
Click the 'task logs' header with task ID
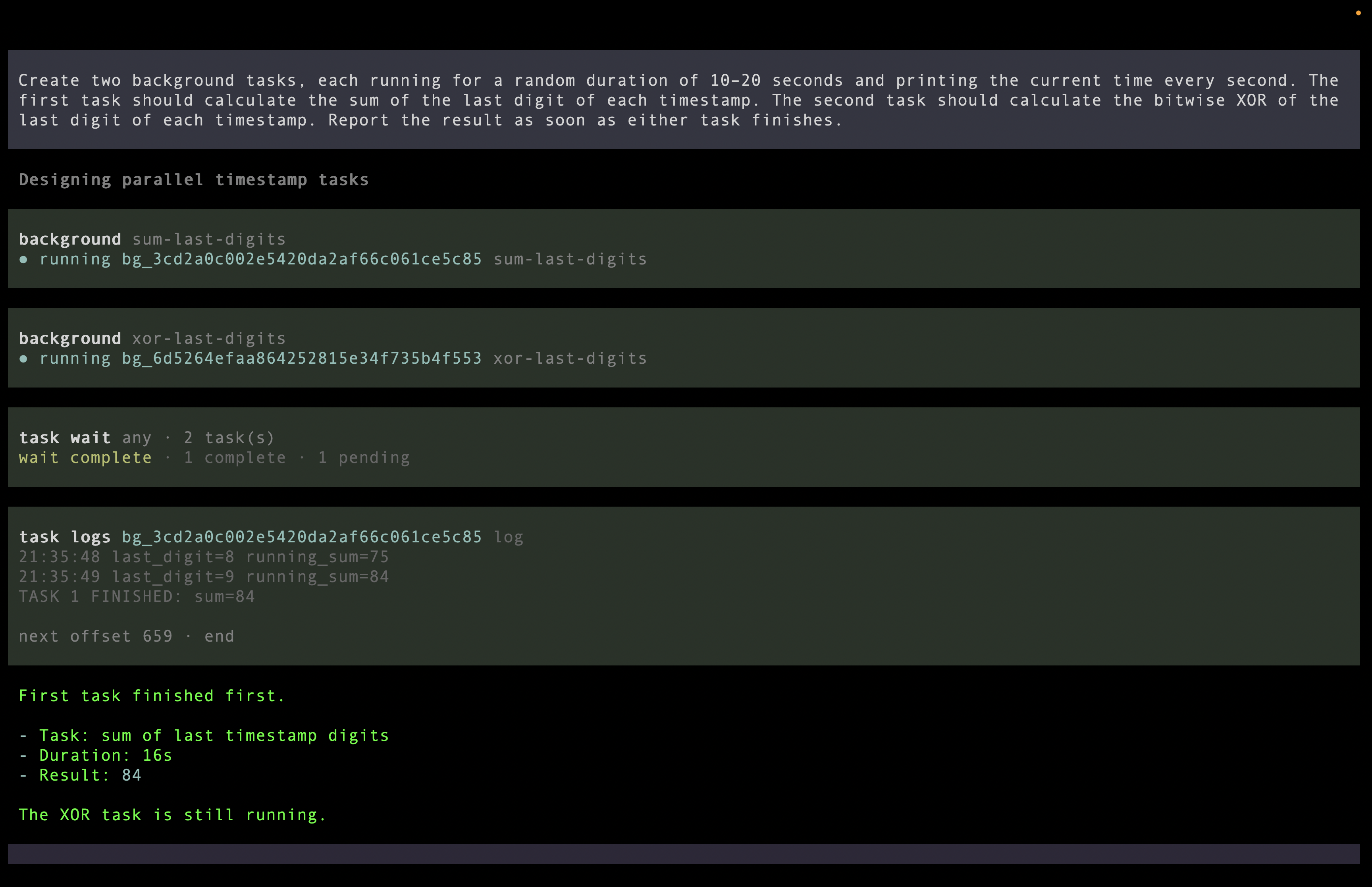[x=271, y=537]
